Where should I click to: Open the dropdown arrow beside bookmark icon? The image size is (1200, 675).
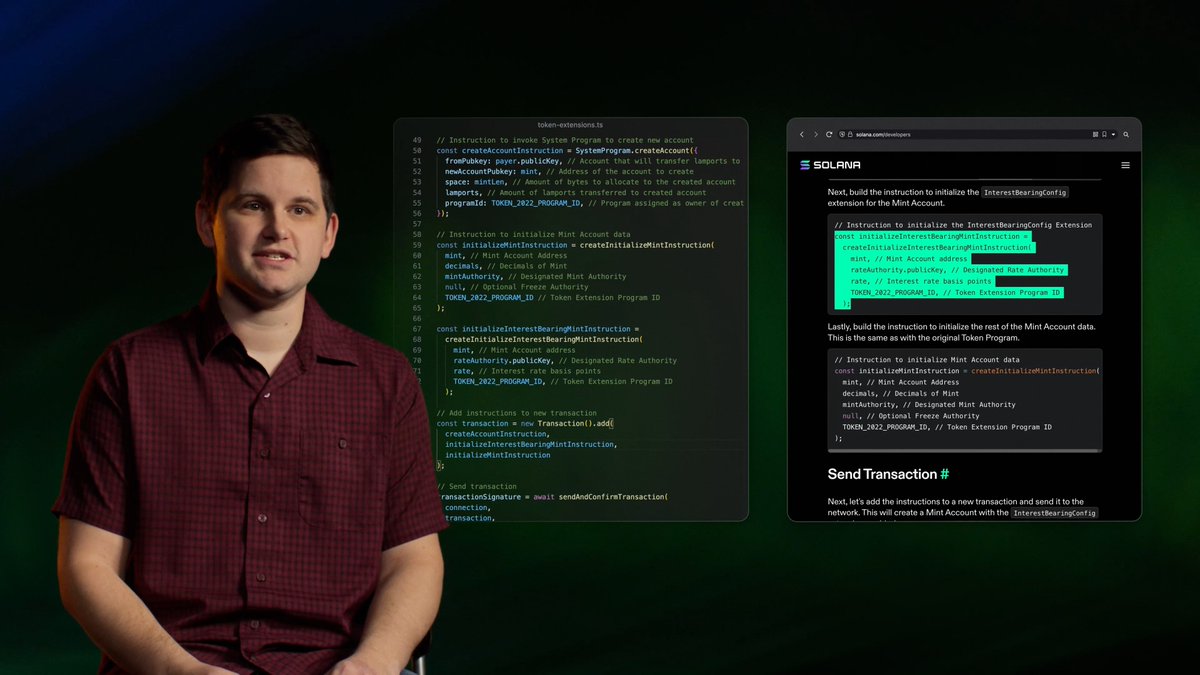coord(1112,134)
